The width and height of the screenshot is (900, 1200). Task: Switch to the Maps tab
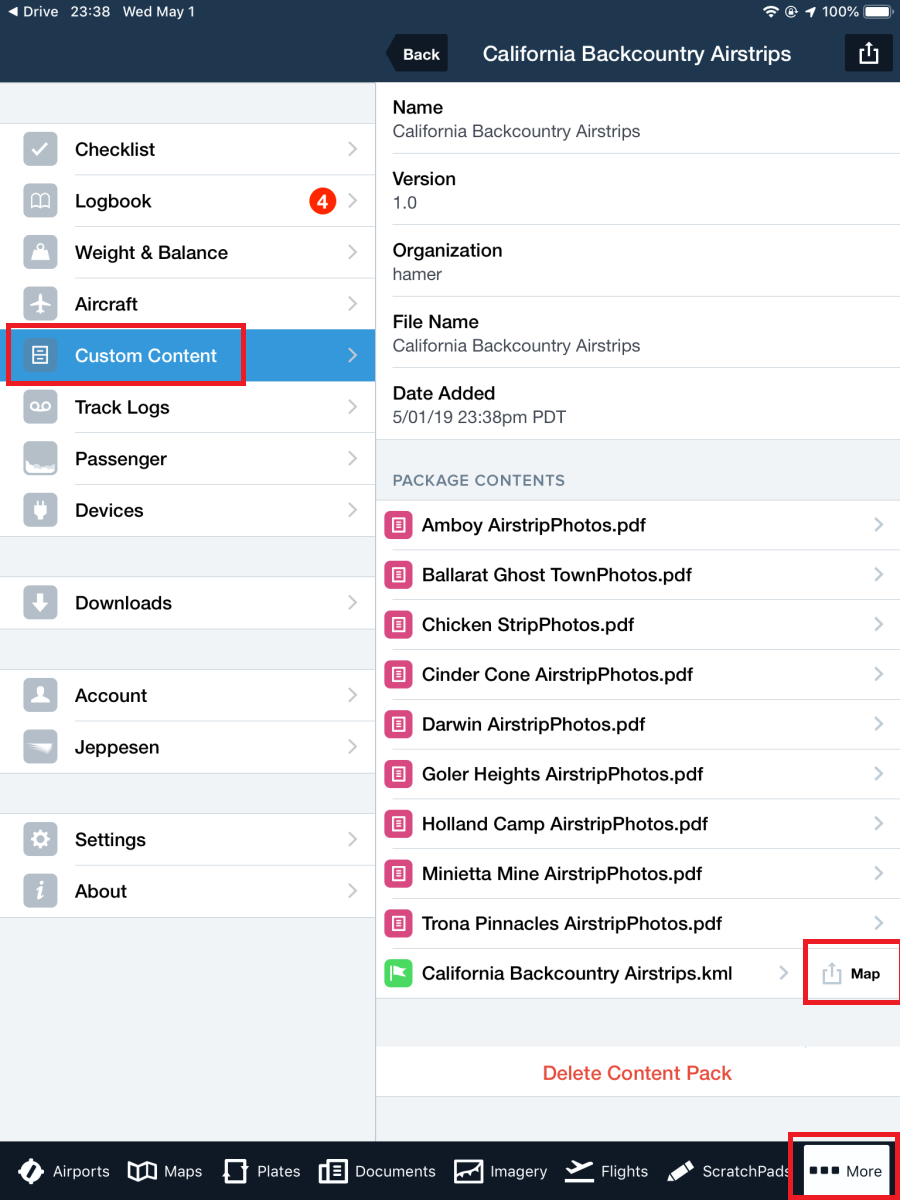(165, 1171)
